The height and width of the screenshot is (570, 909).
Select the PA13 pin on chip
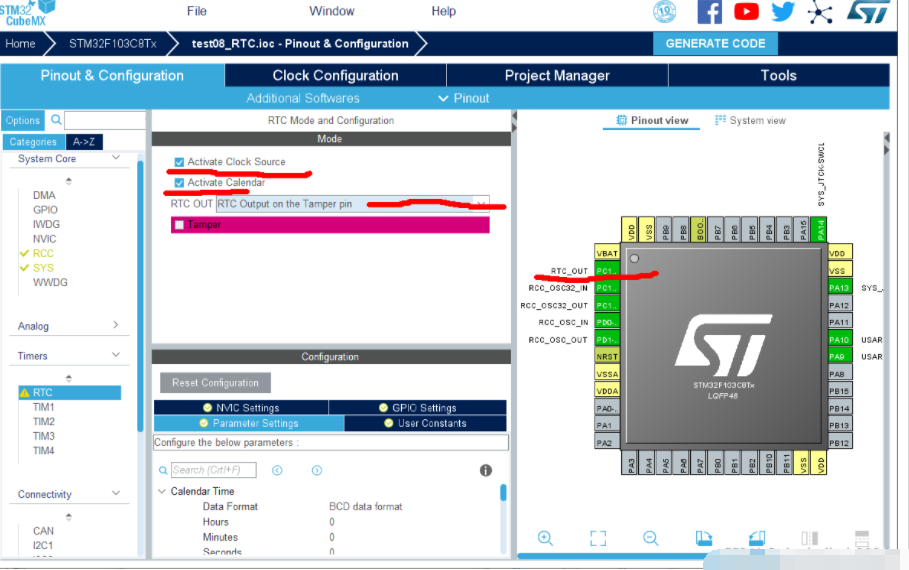[x=840, y=288]
